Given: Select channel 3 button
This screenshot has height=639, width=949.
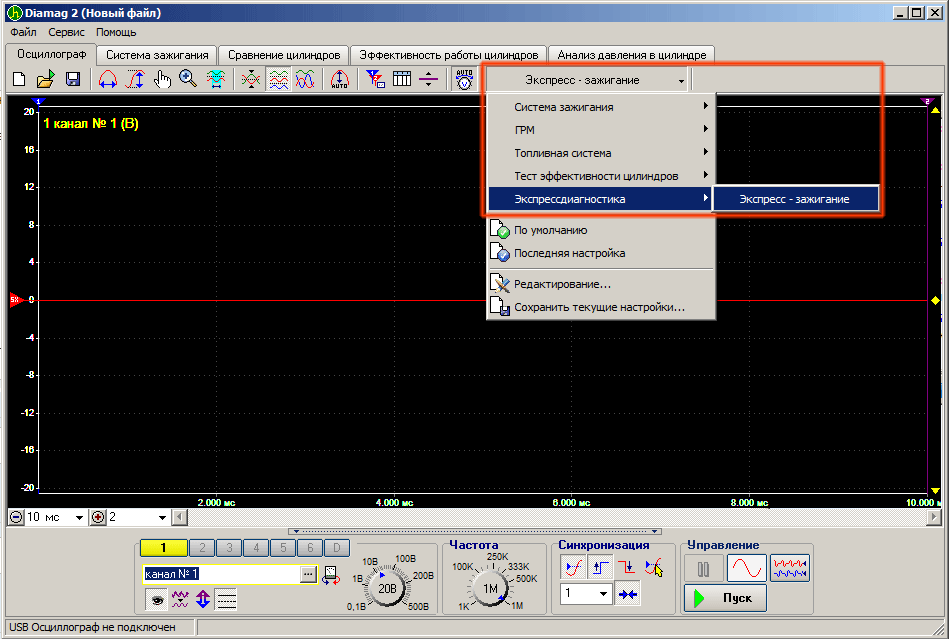Looking at the screenshot, I should 229,548.
